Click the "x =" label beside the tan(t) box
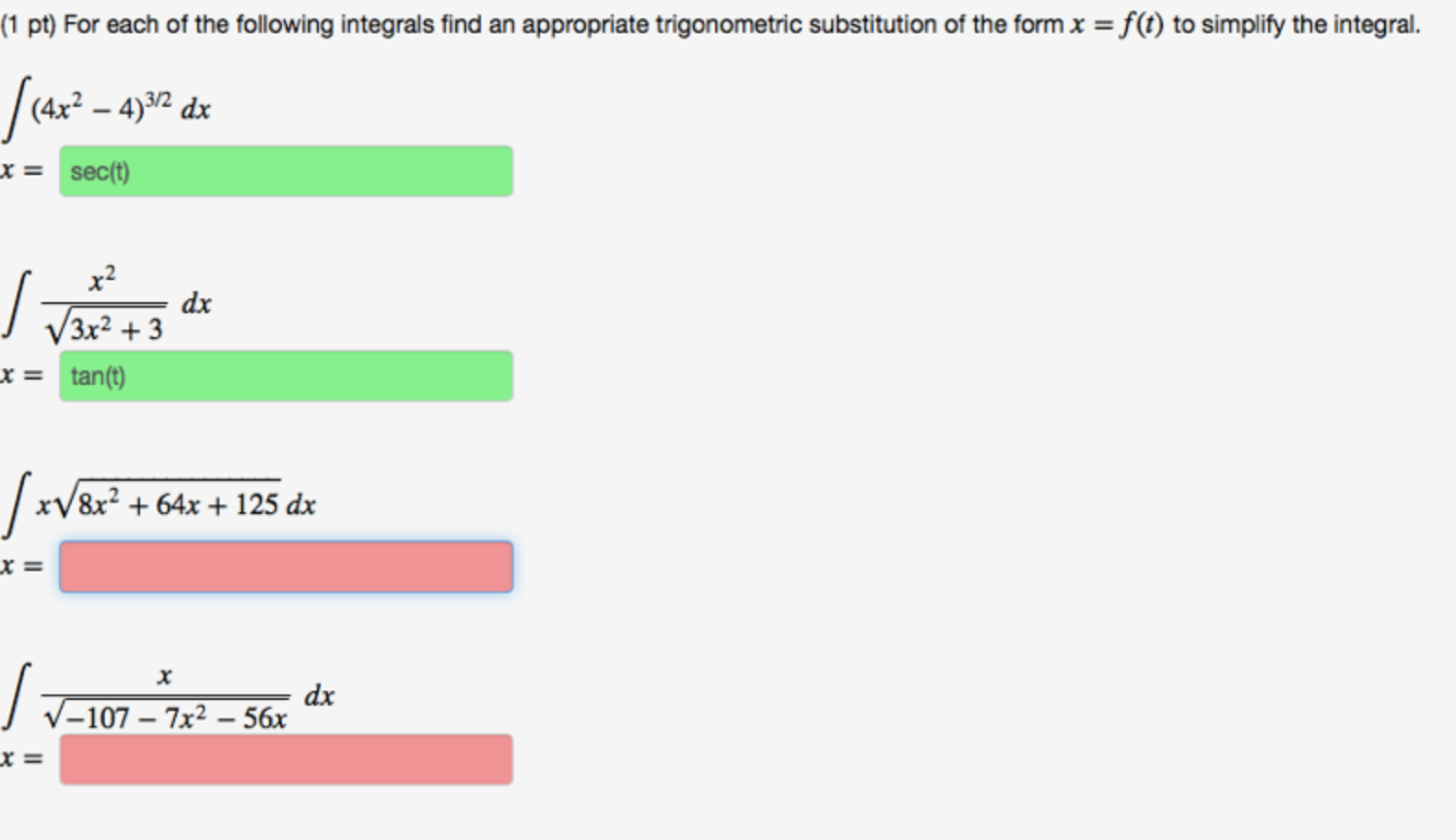The height and width of the screenshot is (840, 1456). coord(20,376)
